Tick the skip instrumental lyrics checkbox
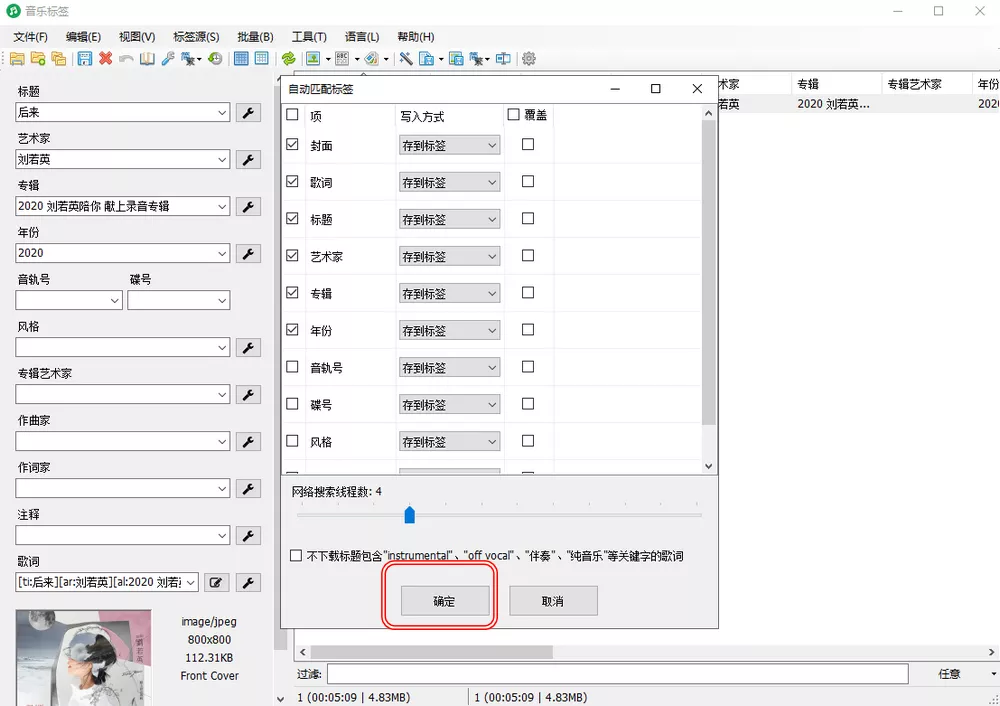The image size is (1000, 706). 296,556
